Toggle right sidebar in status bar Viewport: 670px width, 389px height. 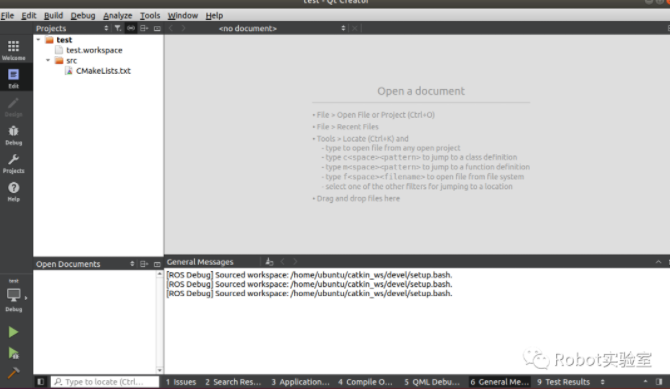[659, 381]
